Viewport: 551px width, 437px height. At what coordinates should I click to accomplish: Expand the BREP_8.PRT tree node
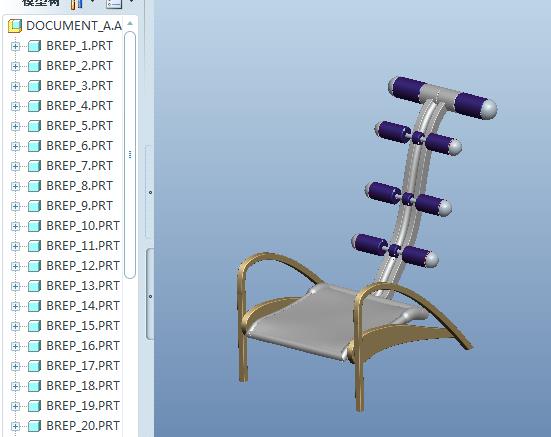pyautogui.click(x=15, y=186)
